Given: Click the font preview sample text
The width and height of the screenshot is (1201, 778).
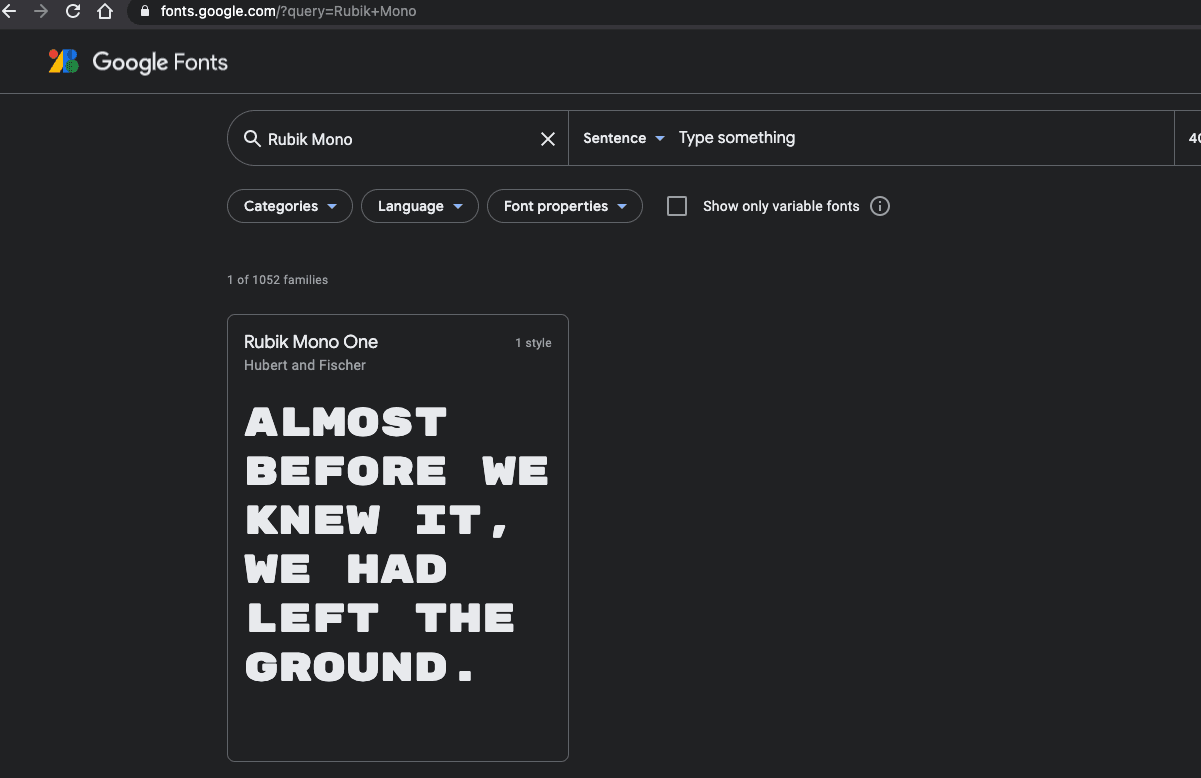Looking at the screenshot, I should 397,544.
